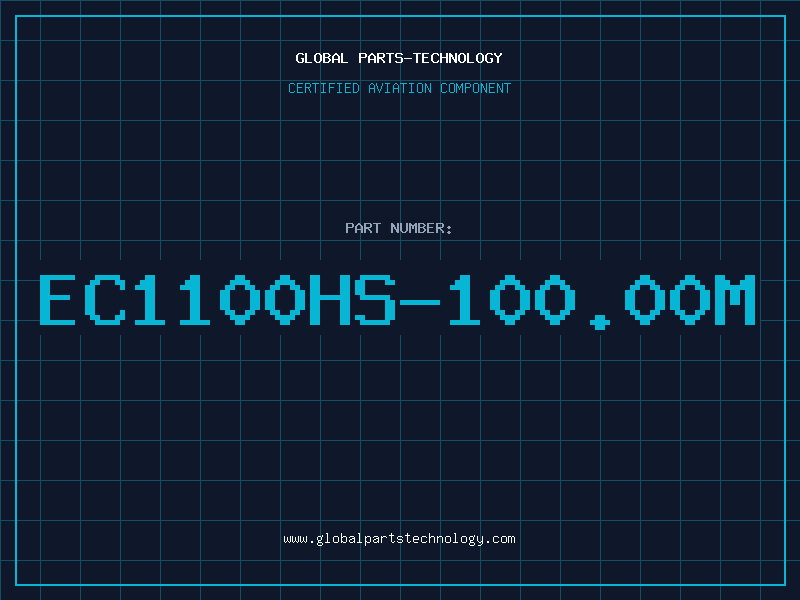Screen dimensions: 800x600
Task: Select the CERTIFIED AVIATION COMPONENT subtitle
Action: coord(399,88)
